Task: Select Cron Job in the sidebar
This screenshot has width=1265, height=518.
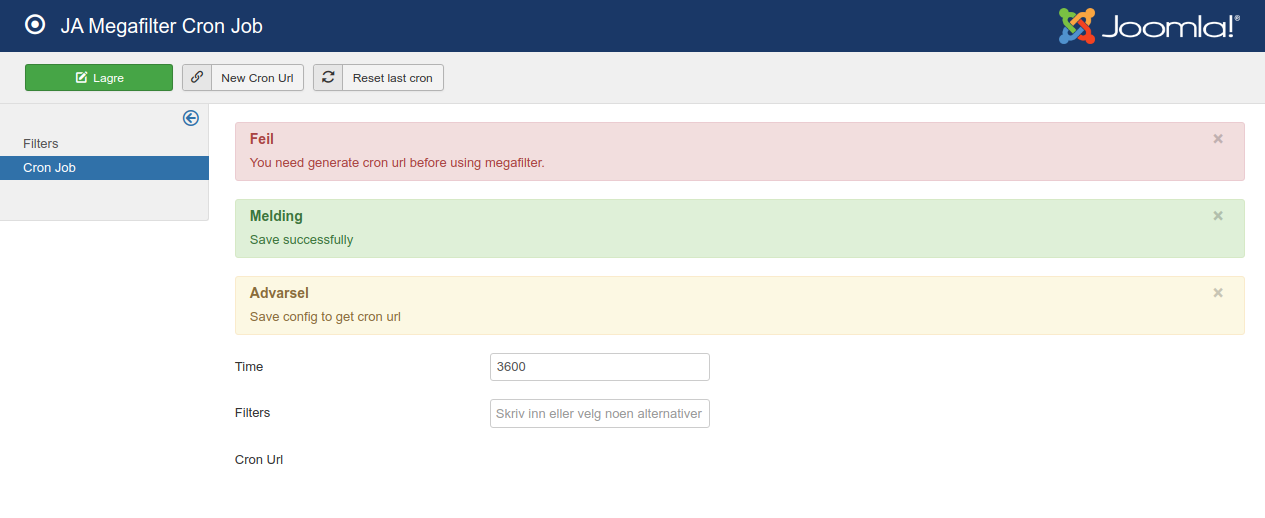Action: pyautogui.click(x=104, y=168)
